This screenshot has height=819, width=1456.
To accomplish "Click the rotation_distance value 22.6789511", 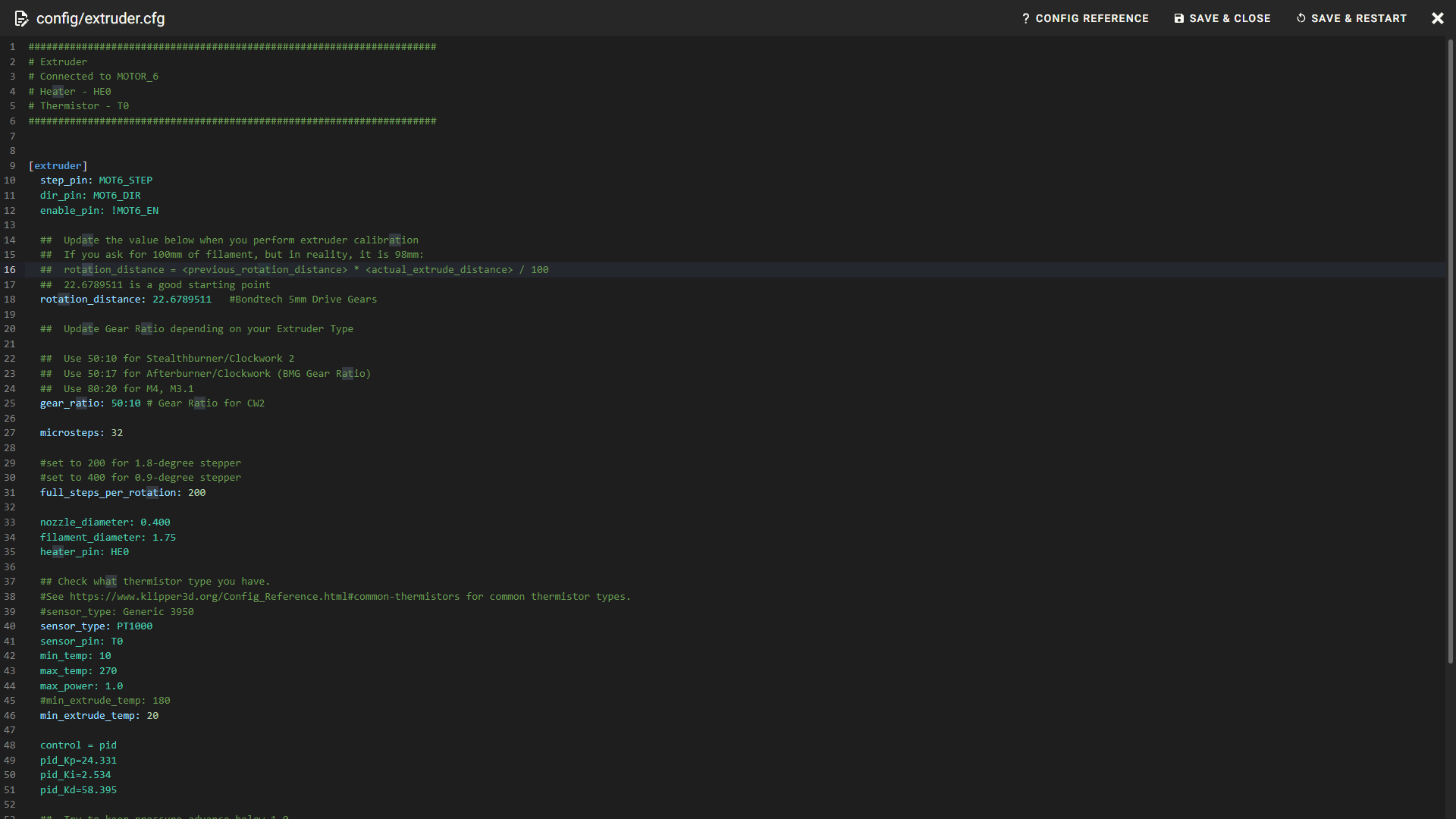I will (x=182, y=299).
